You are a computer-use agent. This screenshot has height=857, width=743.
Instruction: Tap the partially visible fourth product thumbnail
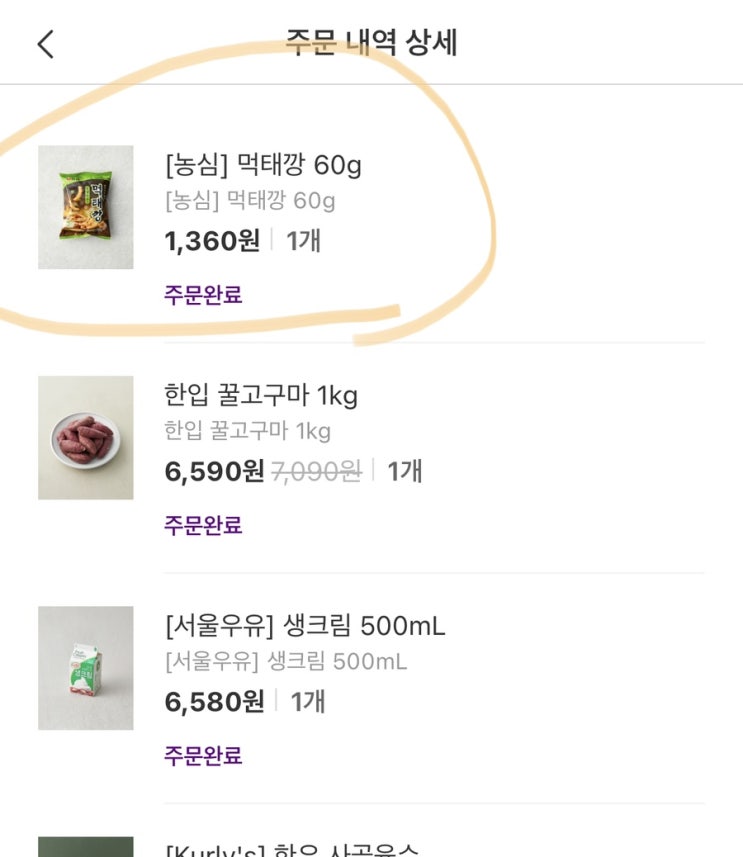(x=85, y=847)
